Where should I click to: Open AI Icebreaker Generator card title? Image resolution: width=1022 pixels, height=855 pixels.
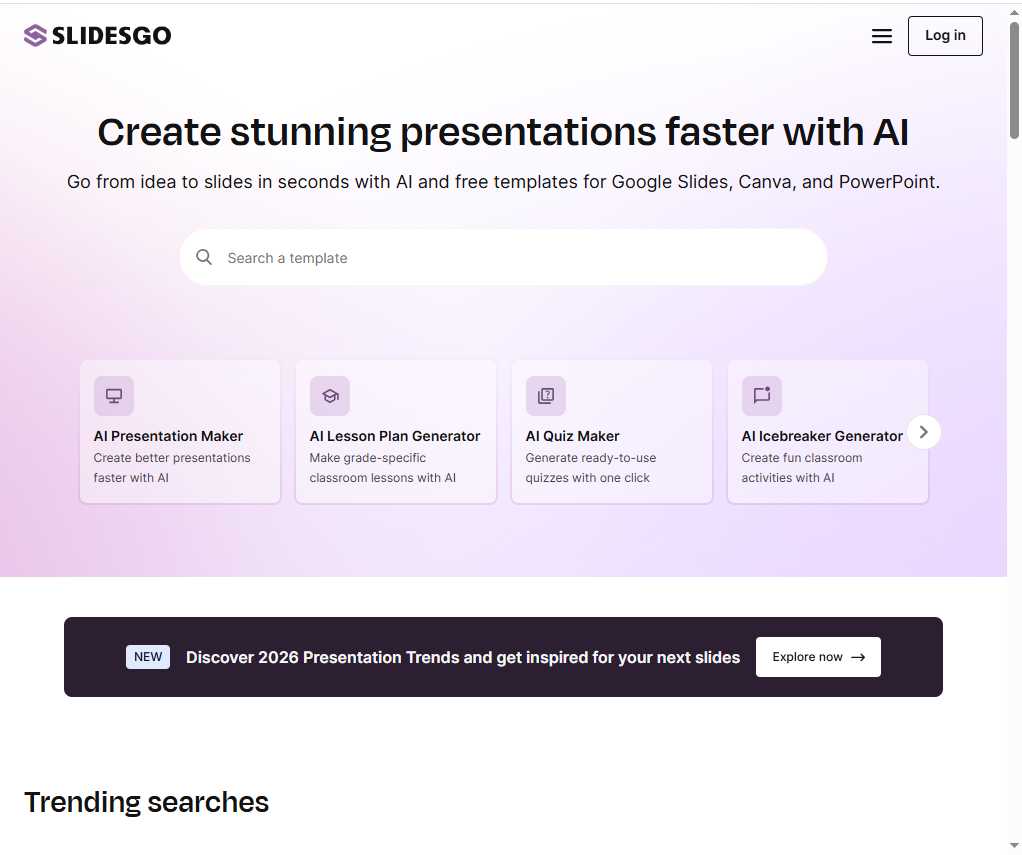tap(822, 436)
